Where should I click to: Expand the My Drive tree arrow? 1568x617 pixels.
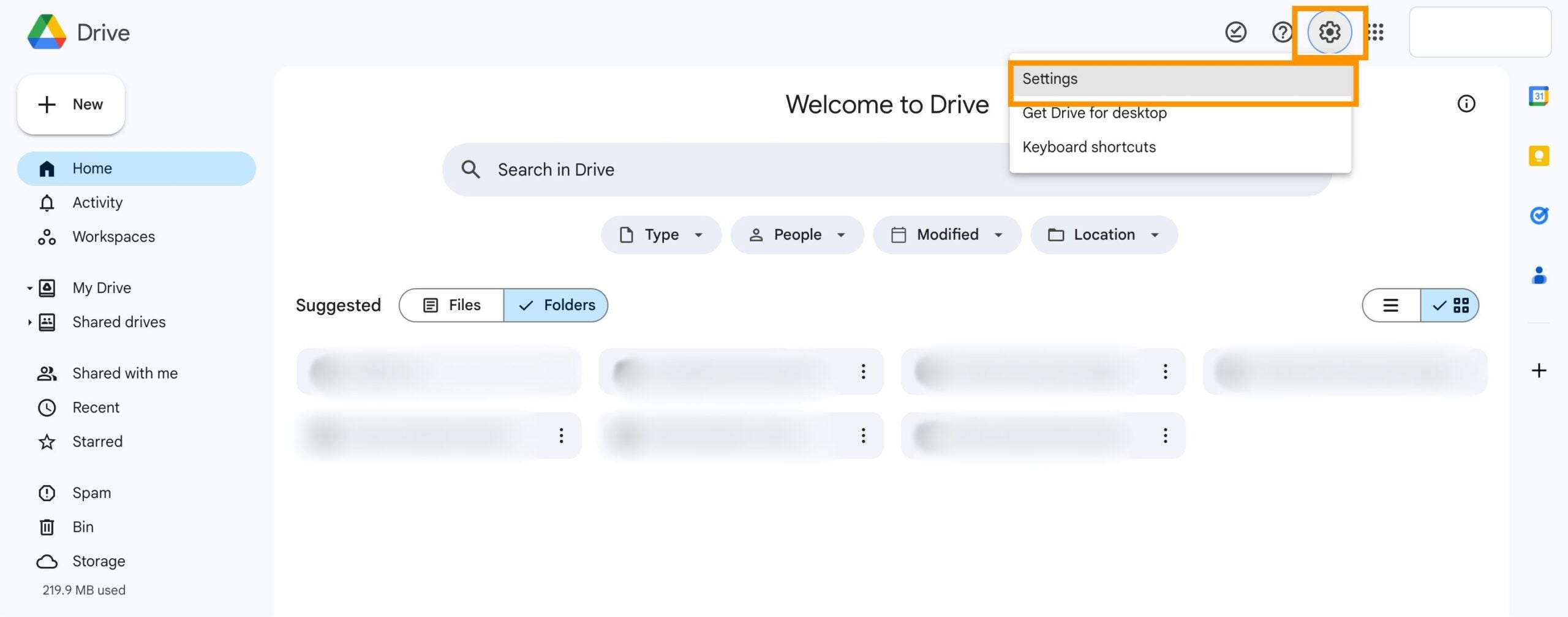29,288
